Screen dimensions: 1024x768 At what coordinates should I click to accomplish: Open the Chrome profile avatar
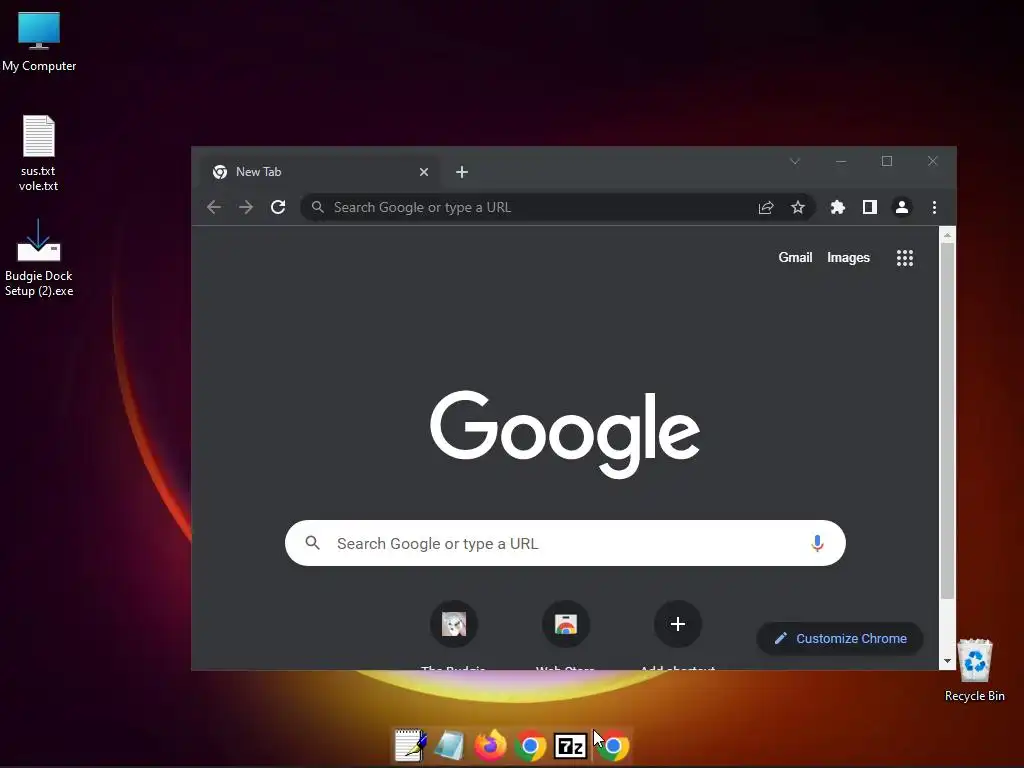(902, 208)
